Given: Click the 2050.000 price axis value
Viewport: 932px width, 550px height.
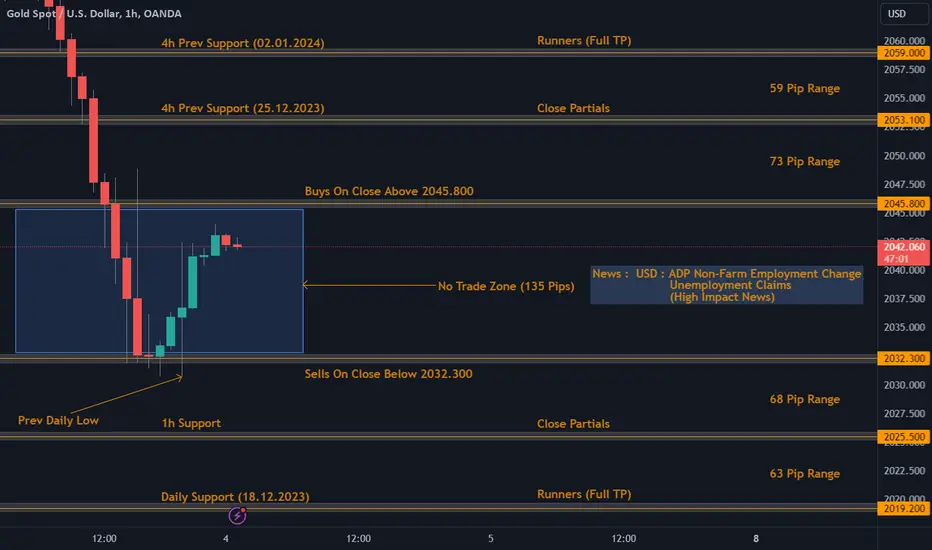Looking at the screenshot, I should pyautogui.click(x=904, y=156).
